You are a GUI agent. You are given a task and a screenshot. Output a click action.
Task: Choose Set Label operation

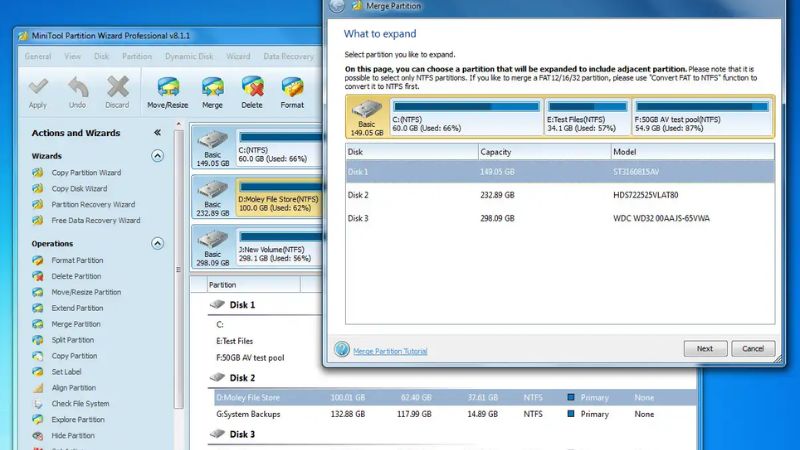click(66, 371)
